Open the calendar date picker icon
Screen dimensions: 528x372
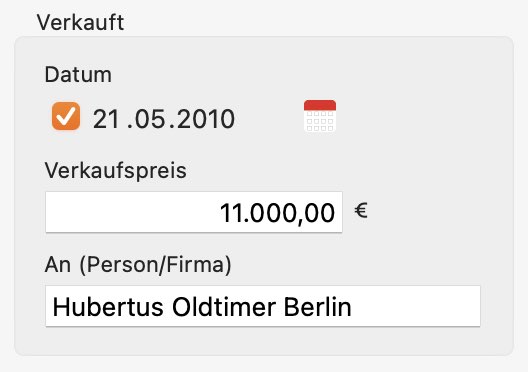(x=320, y=116)
